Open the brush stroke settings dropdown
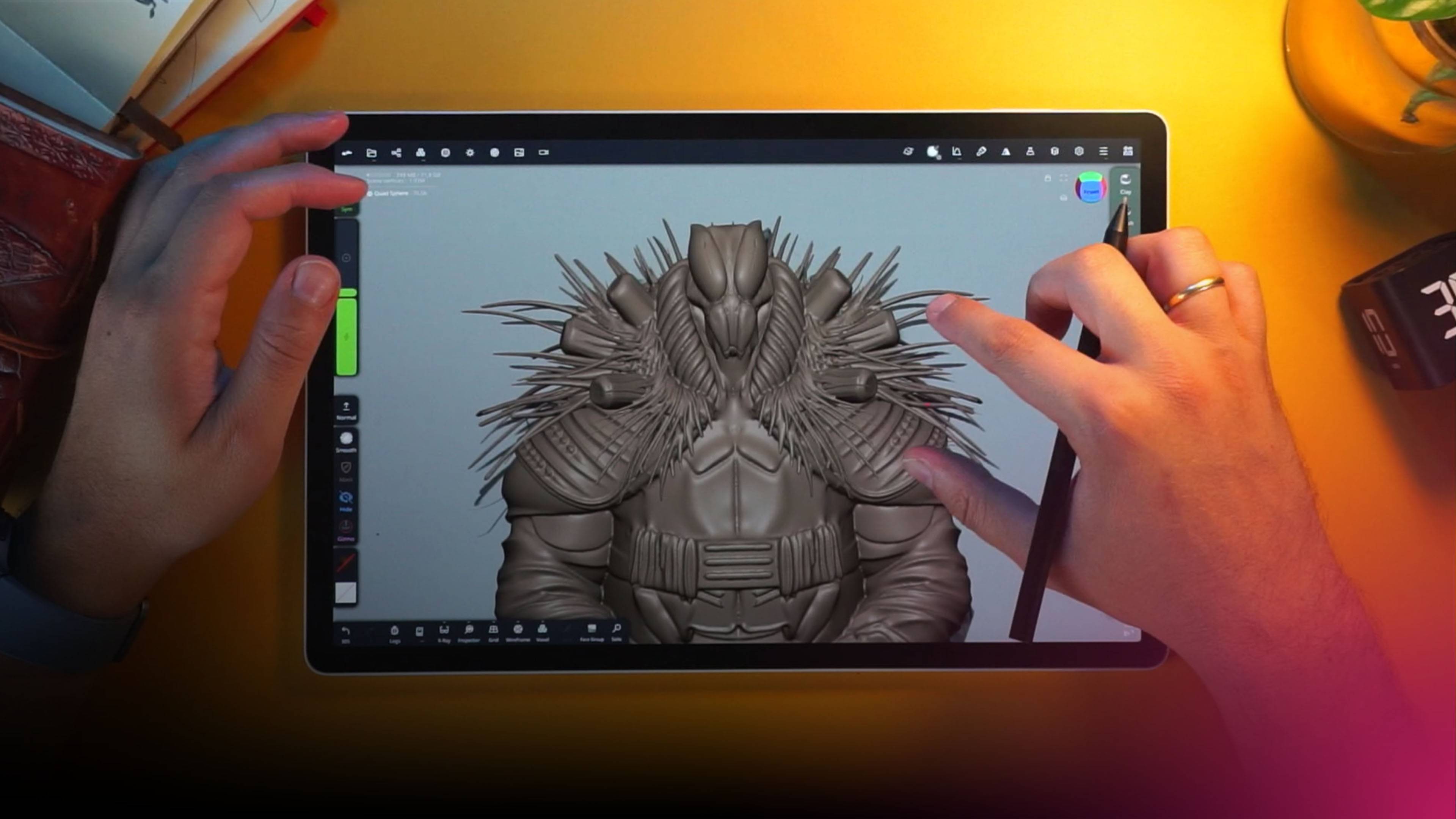Viewport: 1456px width, 819px height. click(981, 152)
